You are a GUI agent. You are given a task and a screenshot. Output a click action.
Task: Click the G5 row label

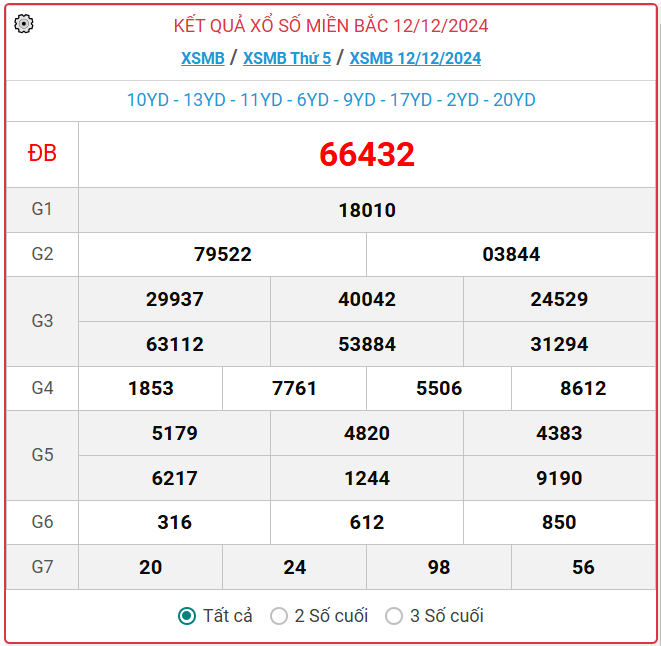click(x=42, y=455)
